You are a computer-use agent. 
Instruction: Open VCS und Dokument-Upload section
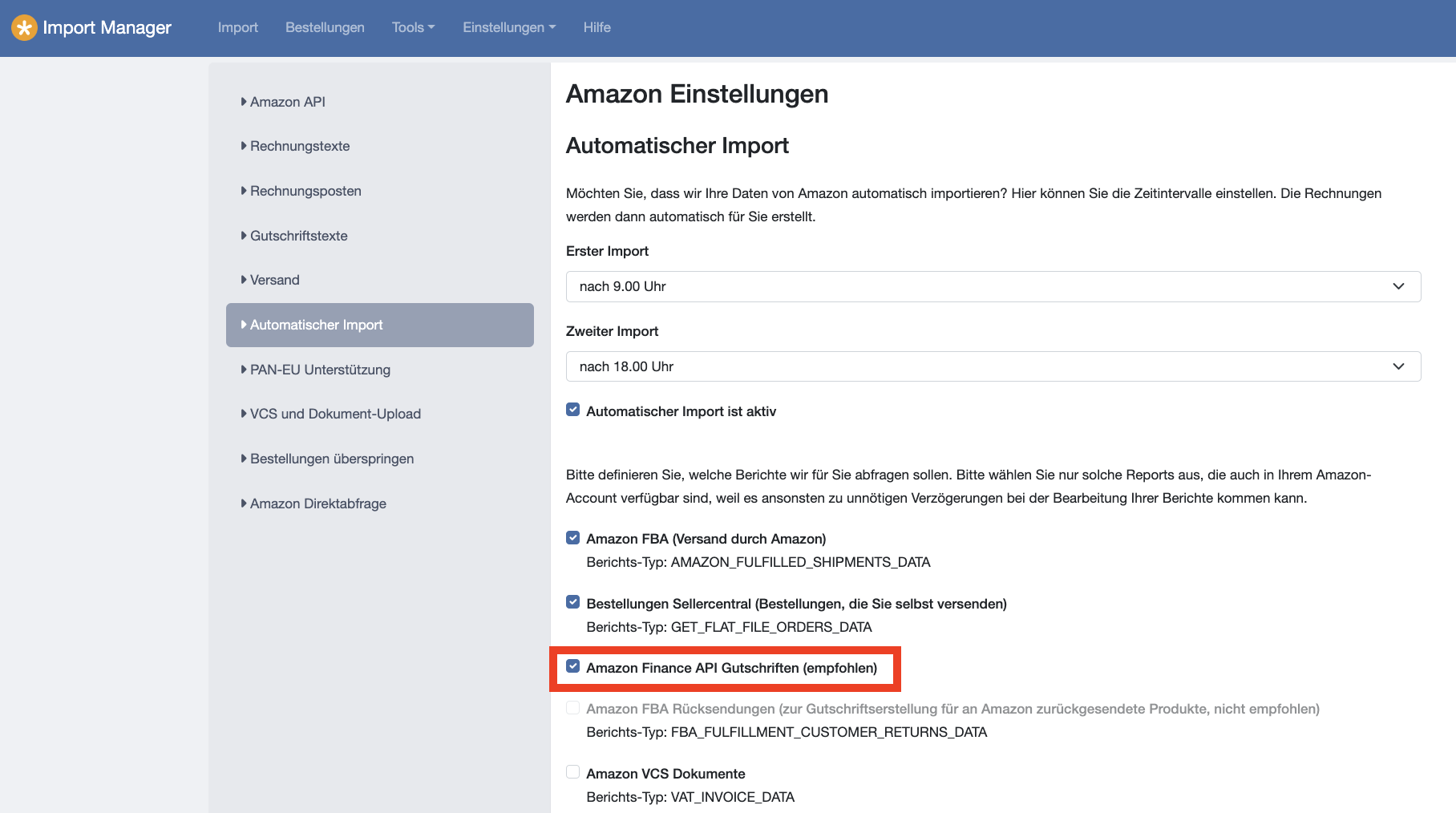coord(380,414)
